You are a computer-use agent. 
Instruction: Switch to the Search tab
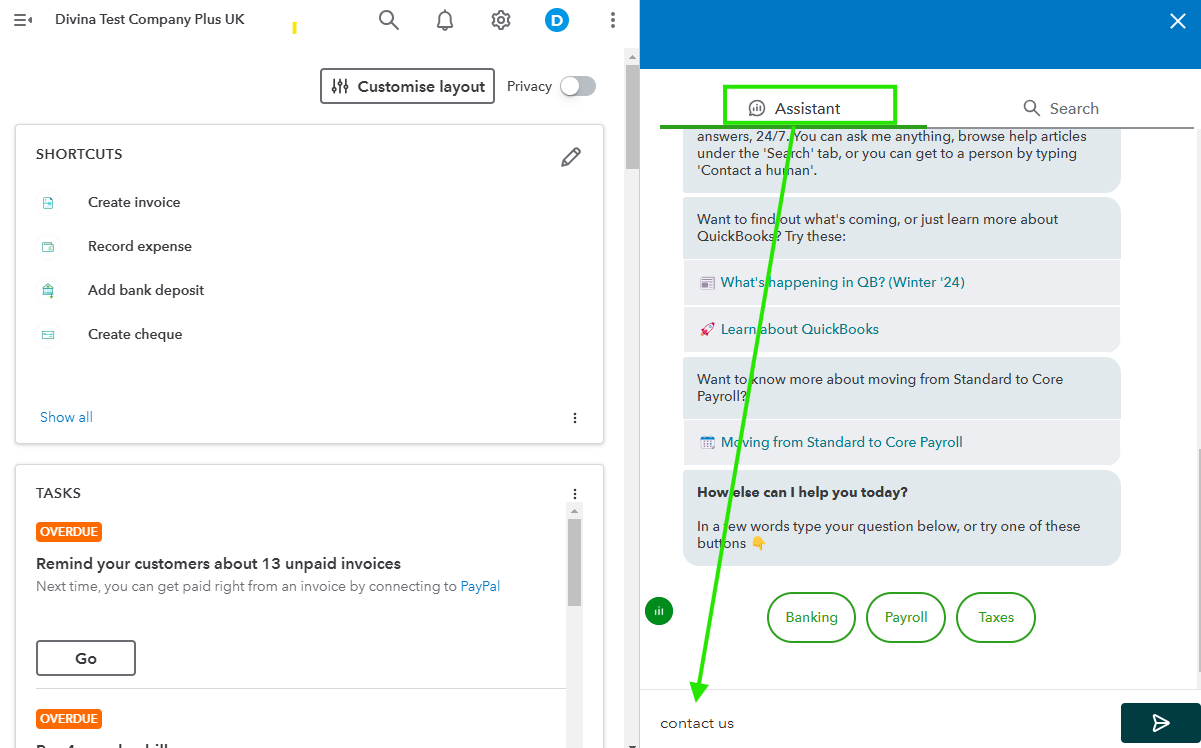tap(1061, 108)
